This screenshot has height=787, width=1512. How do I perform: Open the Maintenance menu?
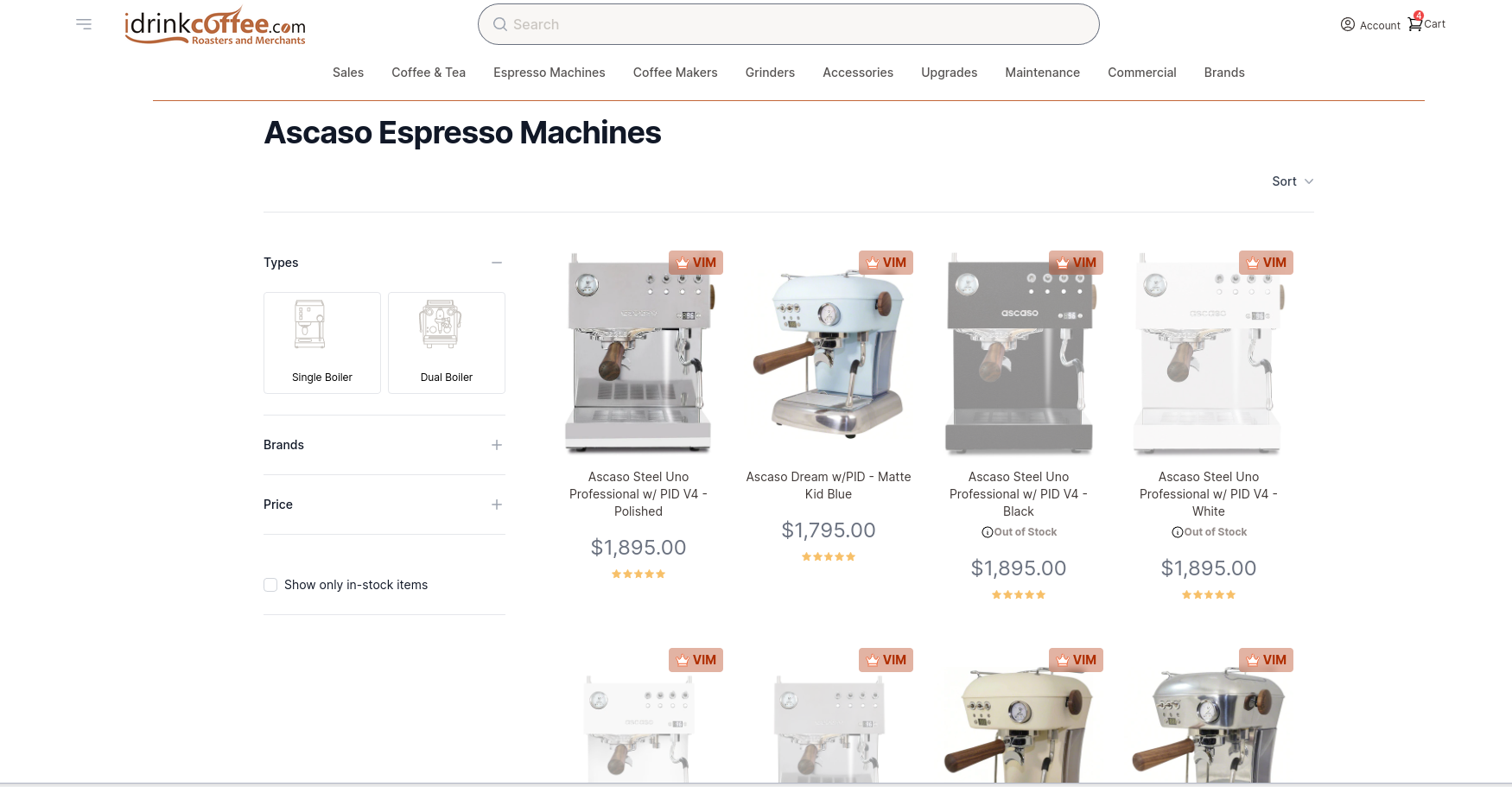click(1043, 73)
